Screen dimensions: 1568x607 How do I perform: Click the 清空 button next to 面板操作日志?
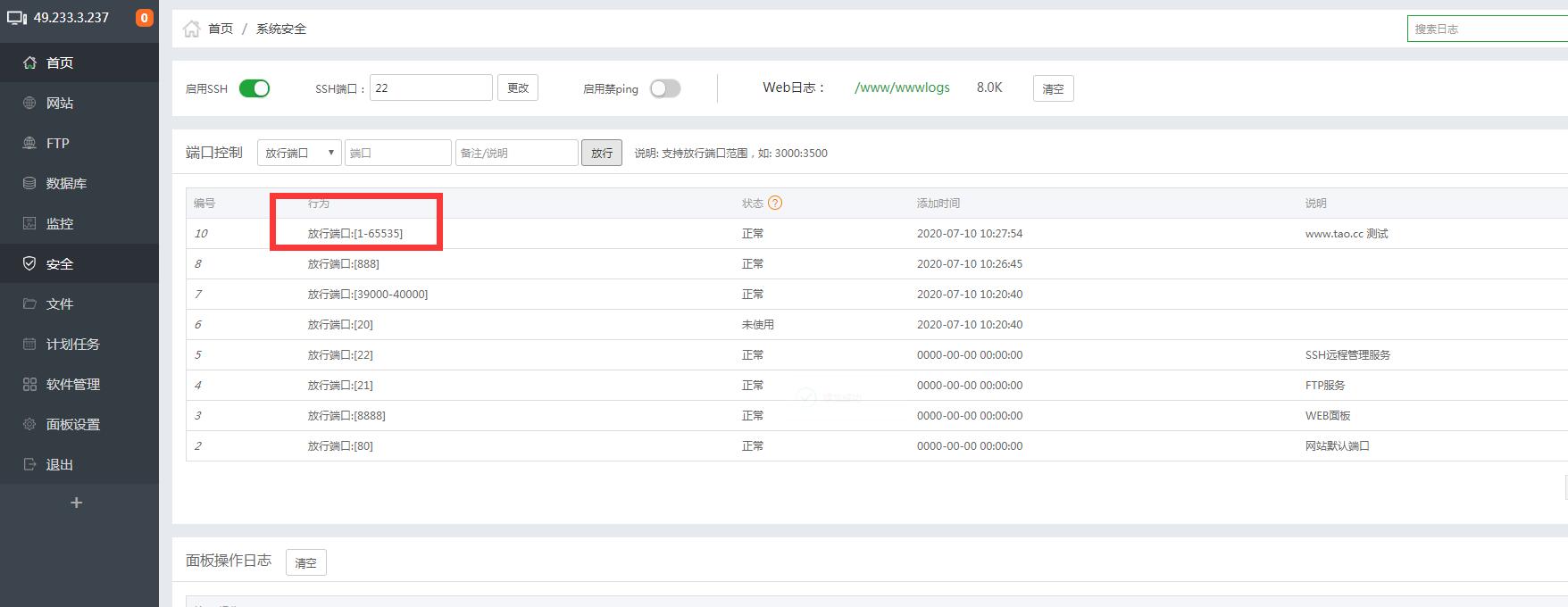tap(305, 562)
